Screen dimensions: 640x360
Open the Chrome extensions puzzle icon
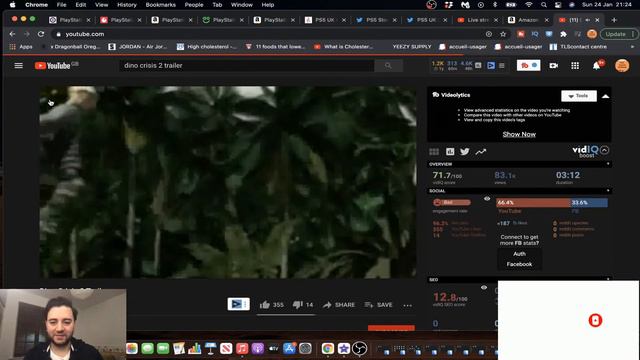[563, 34]
